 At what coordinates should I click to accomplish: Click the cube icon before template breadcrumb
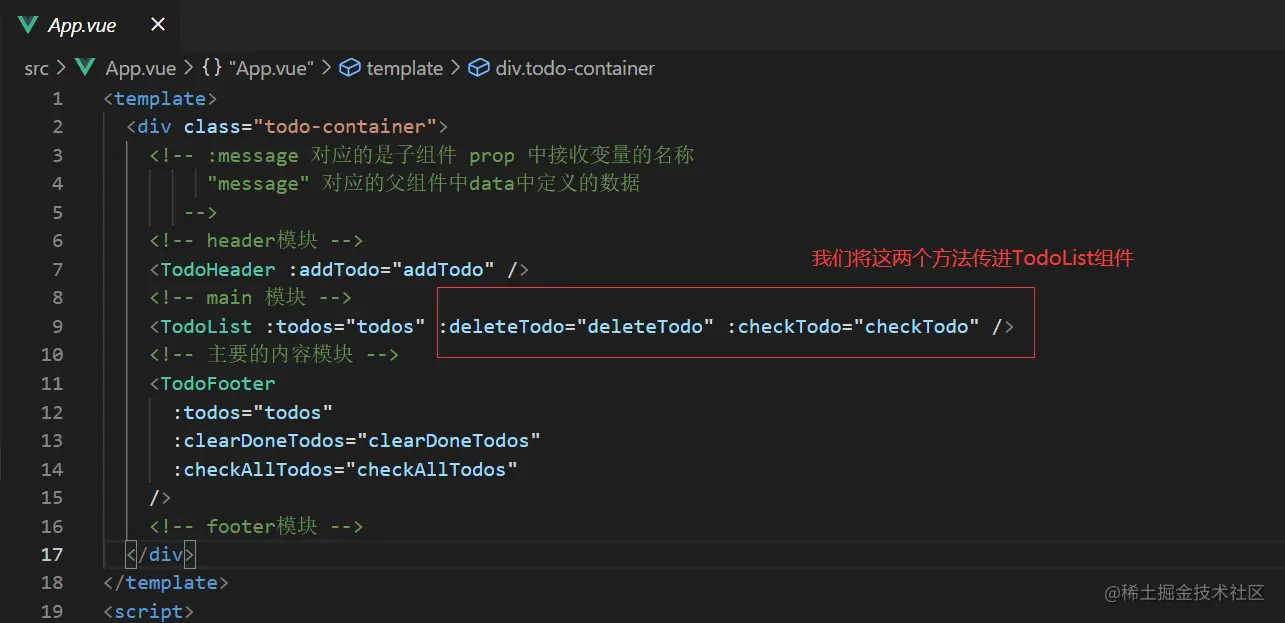(x=350, y=68)
